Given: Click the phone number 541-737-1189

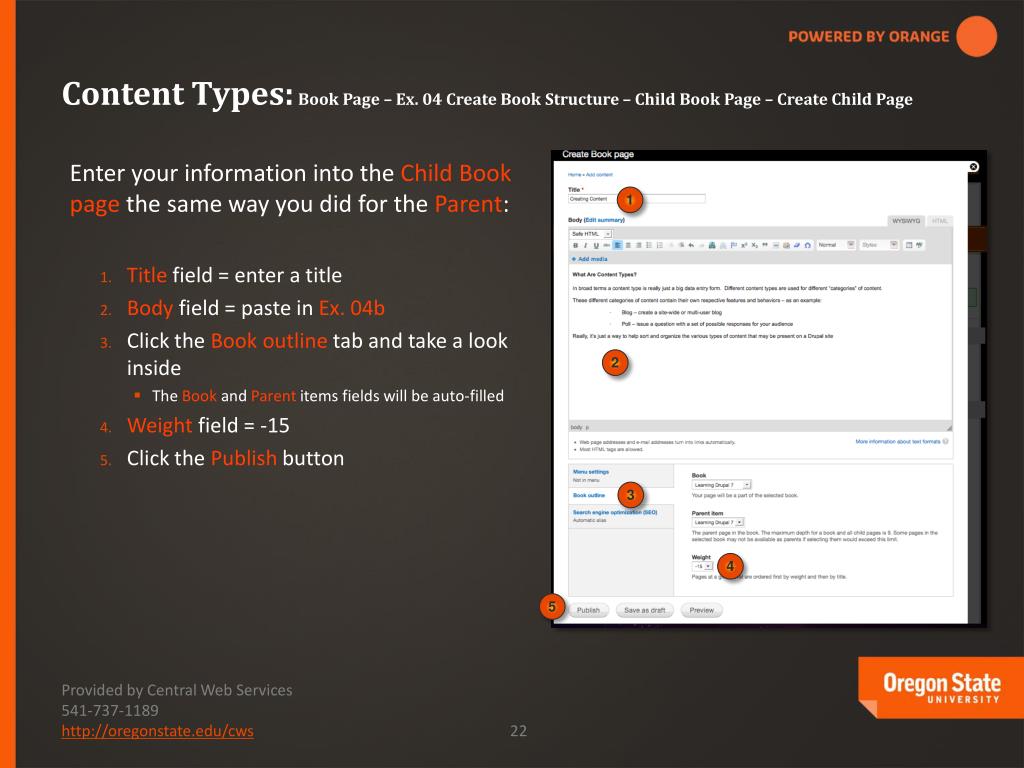Looking at the screenshot, I should pyautogui.click(x=110, y=711).
